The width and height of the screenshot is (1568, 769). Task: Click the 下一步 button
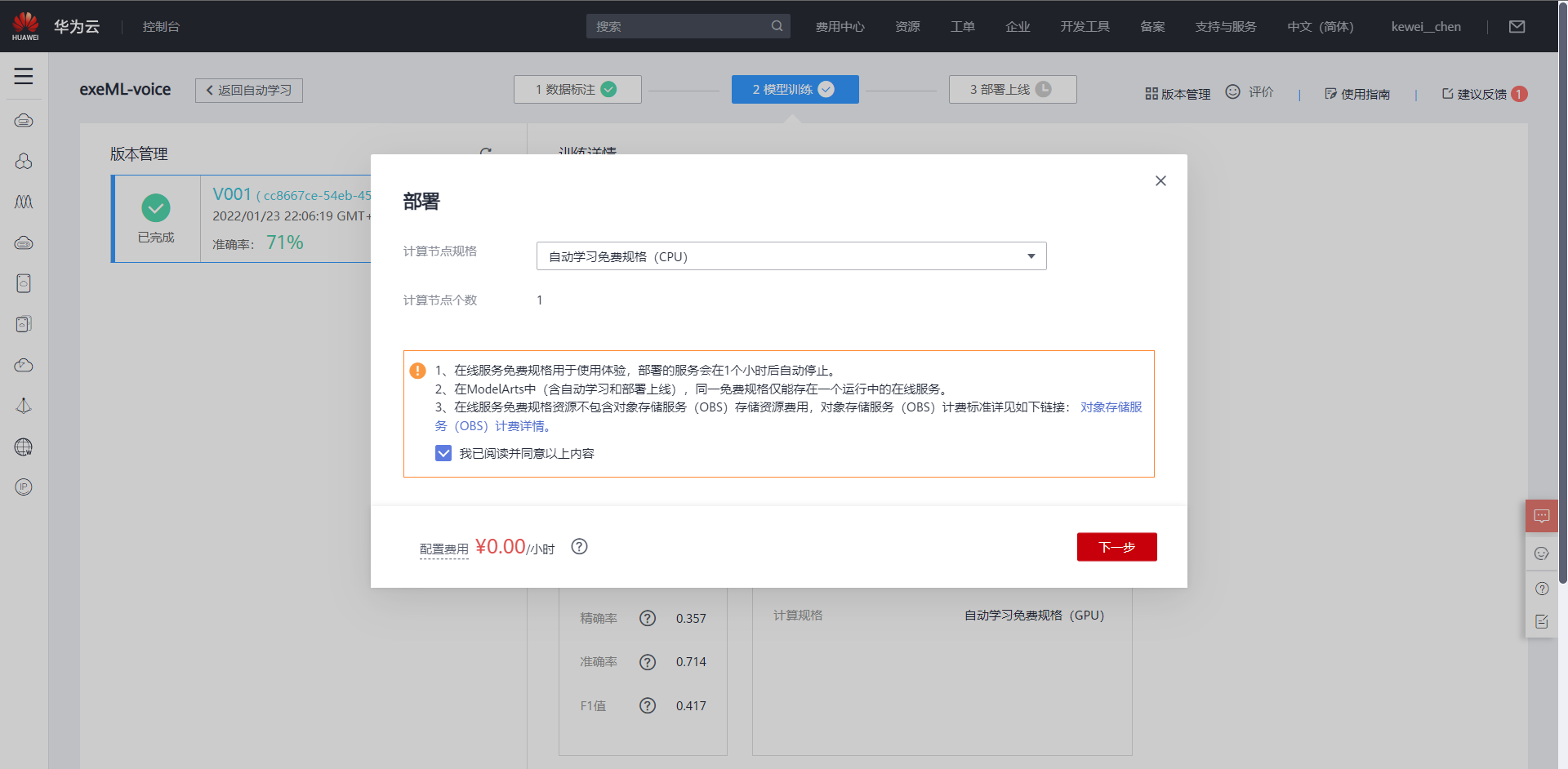(x=1116, y=547)
